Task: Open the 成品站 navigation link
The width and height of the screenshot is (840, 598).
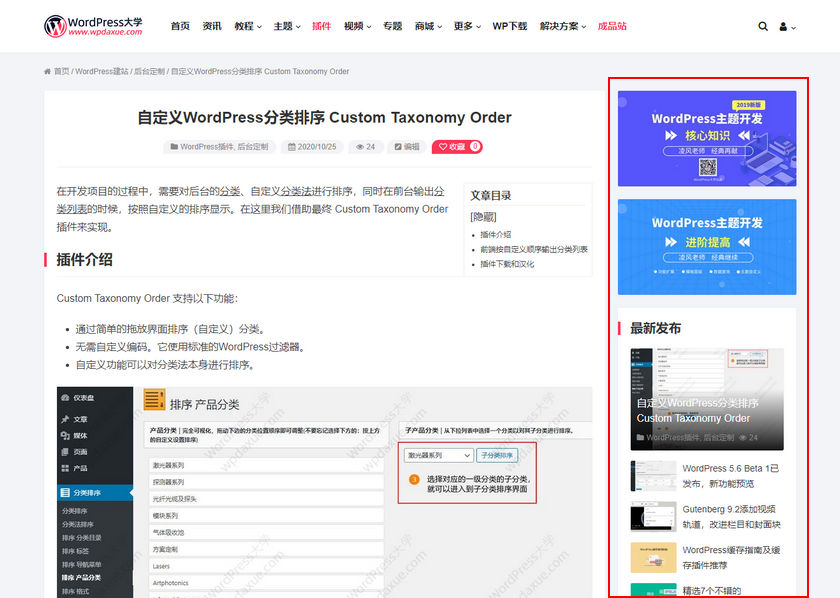Action: coord(612,26)
